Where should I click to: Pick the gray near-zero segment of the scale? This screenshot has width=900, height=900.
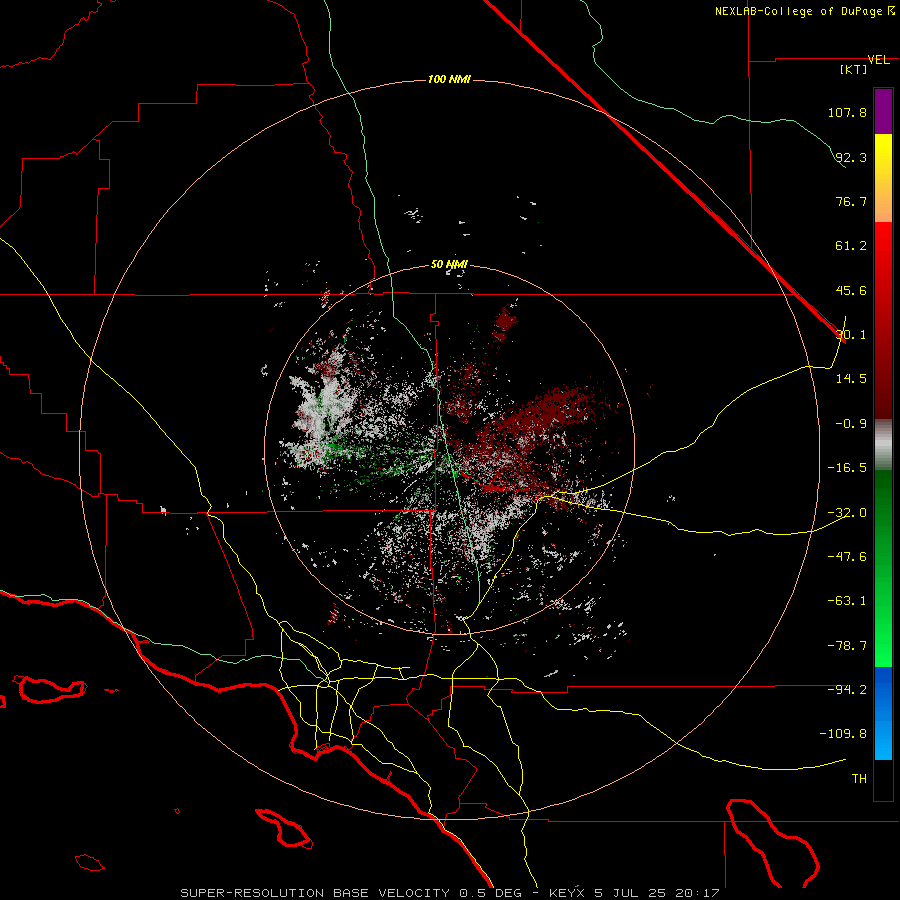coord(883,444)
